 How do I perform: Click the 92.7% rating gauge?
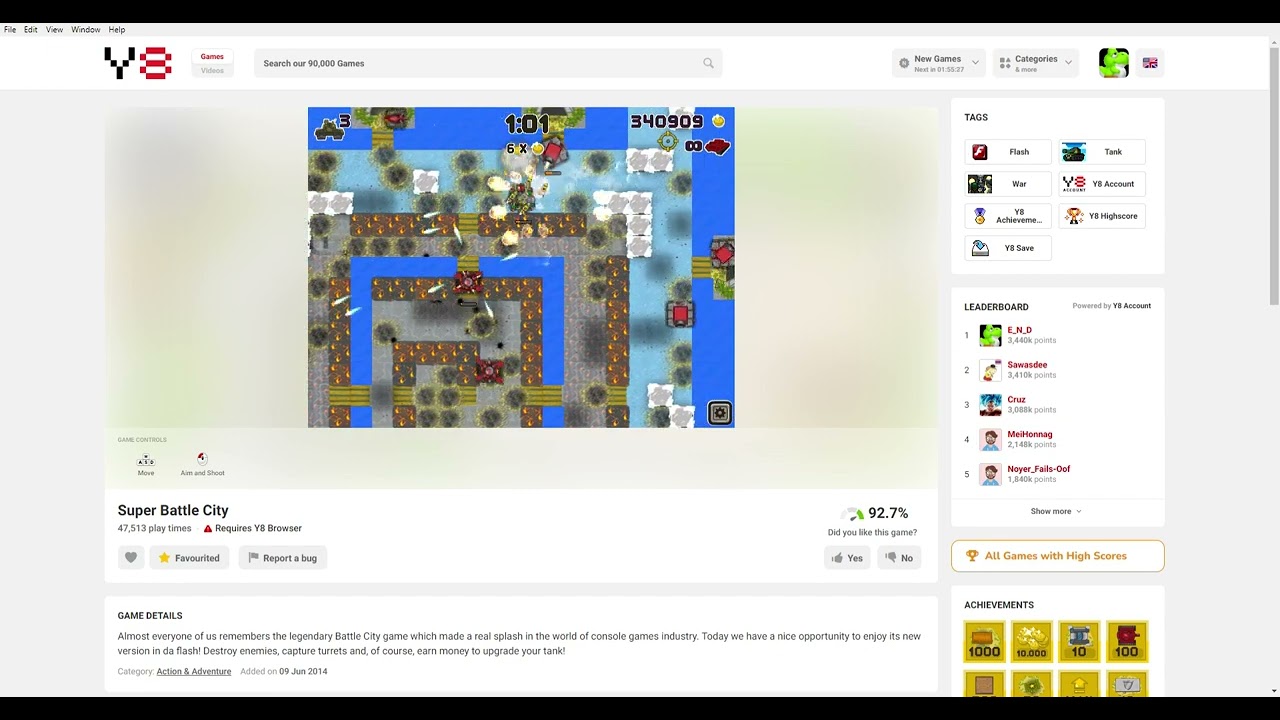click(x=852, y=514)
